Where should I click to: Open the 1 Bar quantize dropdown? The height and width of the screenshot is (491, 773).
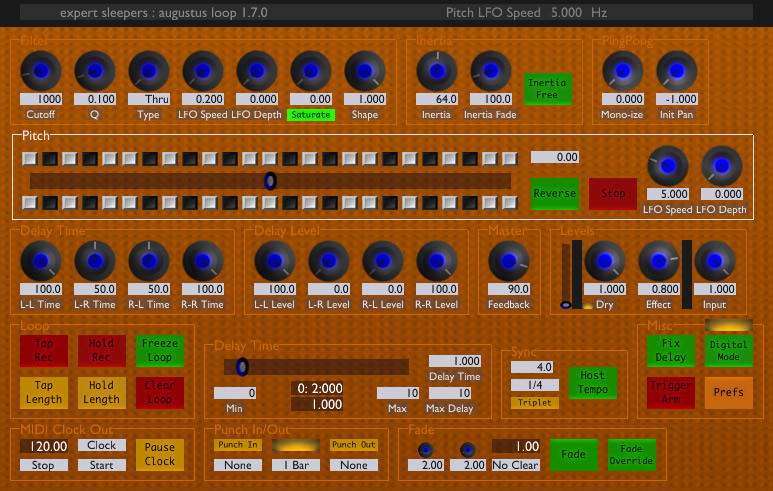click(x=296, y=465)
